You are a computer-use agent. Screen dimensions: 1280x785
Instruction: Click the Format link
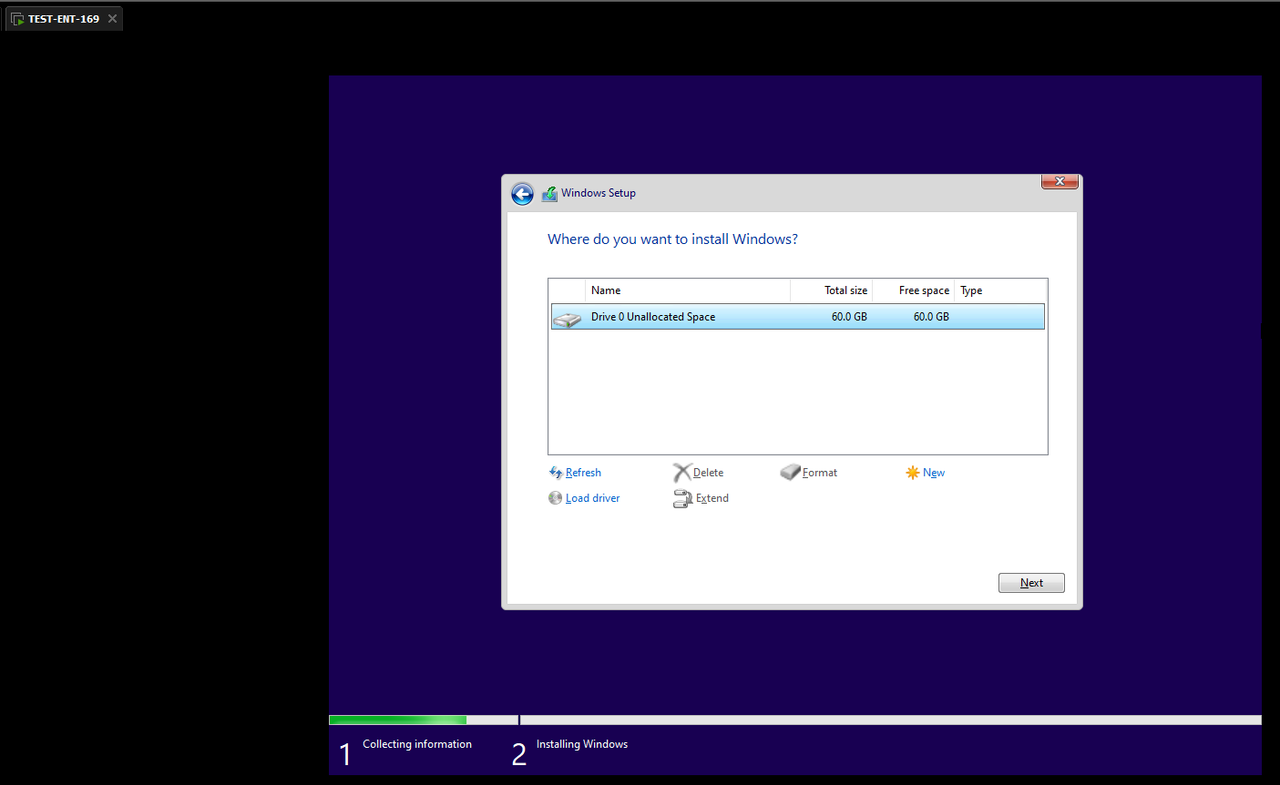click(x=820, y=473)
